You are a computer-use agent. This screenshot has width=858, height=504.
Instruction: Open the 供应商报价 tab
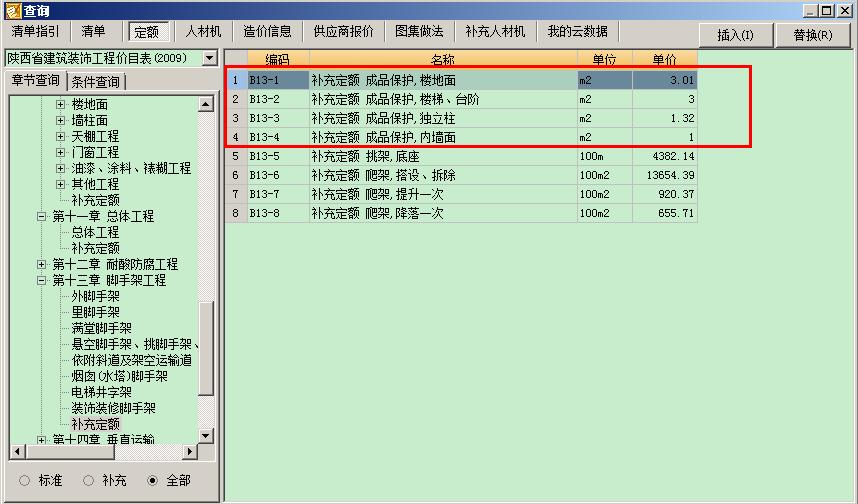[344, 32]
